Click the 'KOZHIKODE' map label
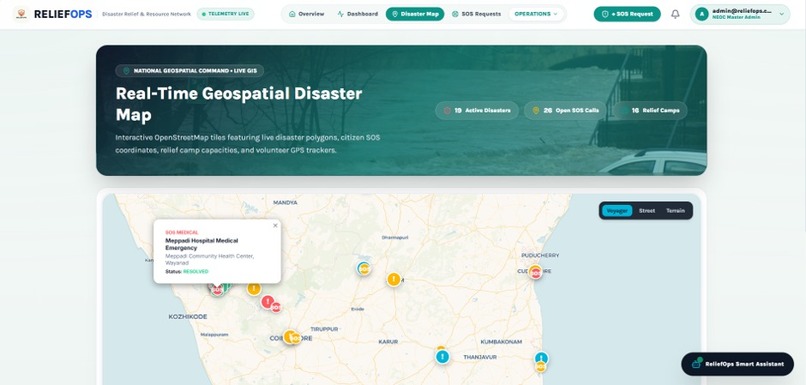Viewport: 806px width, 385px height. coord(188,317)
